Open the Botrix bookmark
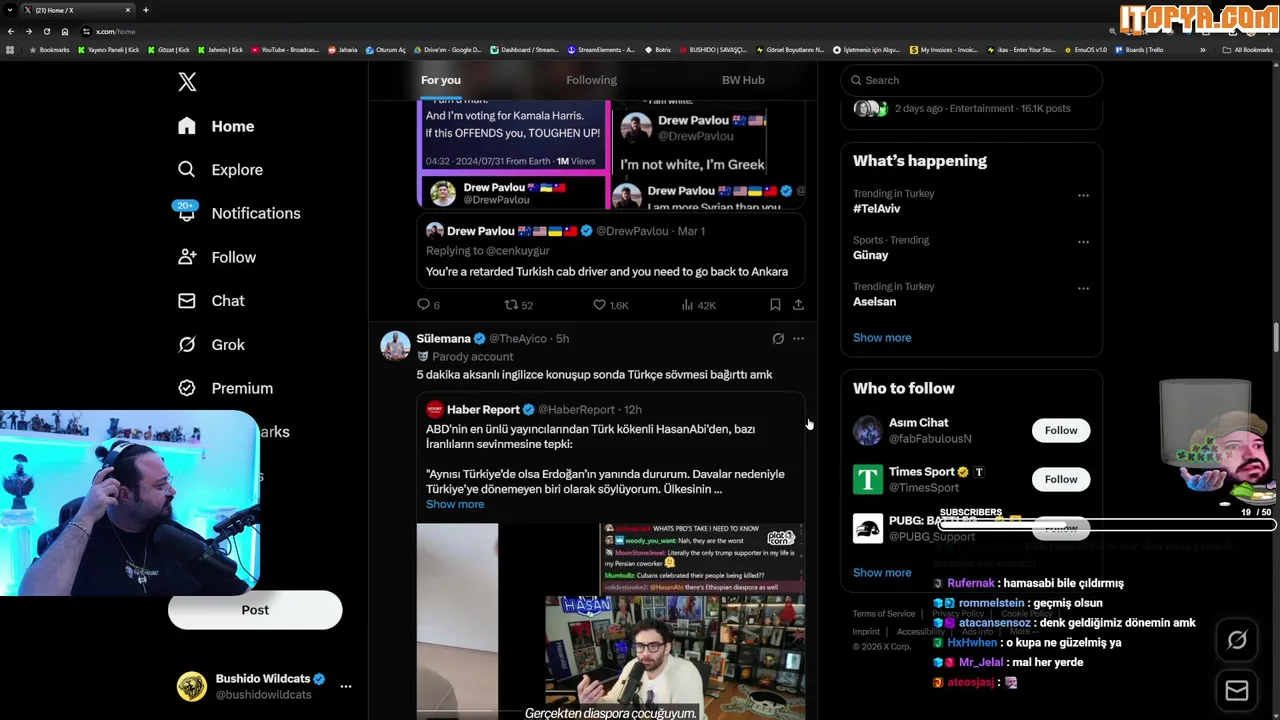Viewport: 1280px width, 720px height. point(657,50)
